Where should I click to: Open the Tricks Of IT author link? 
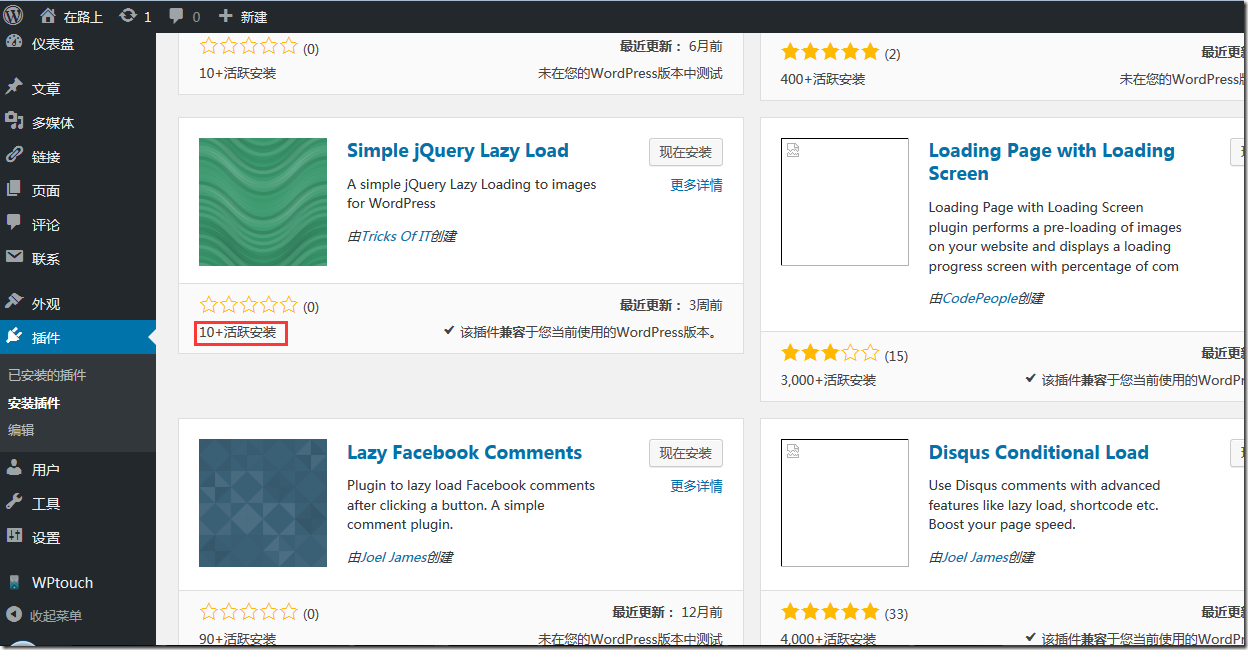(395, 236)
